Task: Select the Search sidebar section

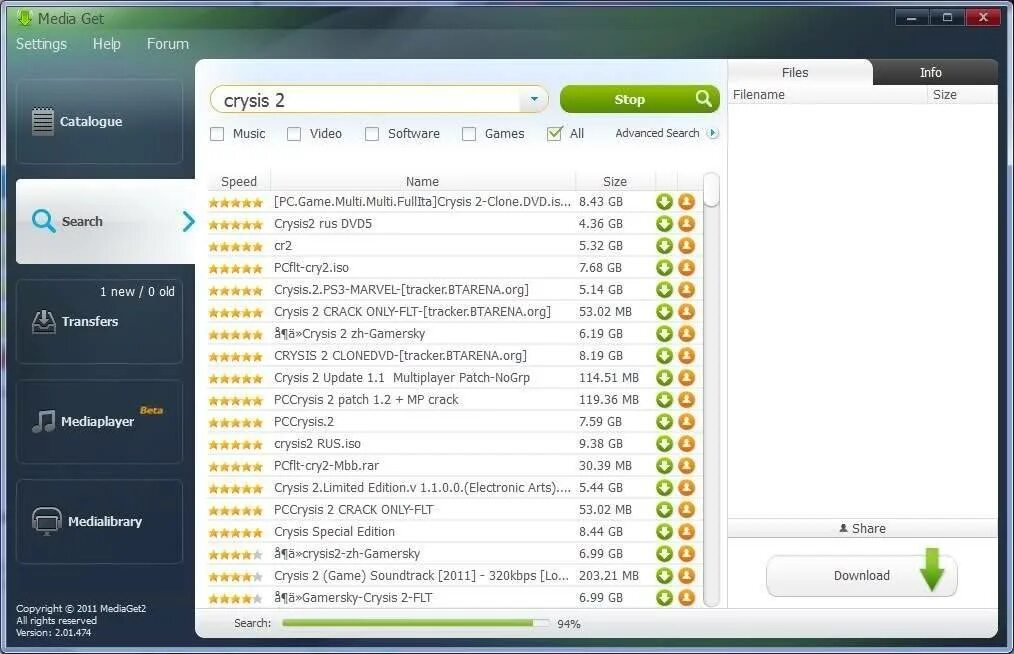Action: (105, 221)
